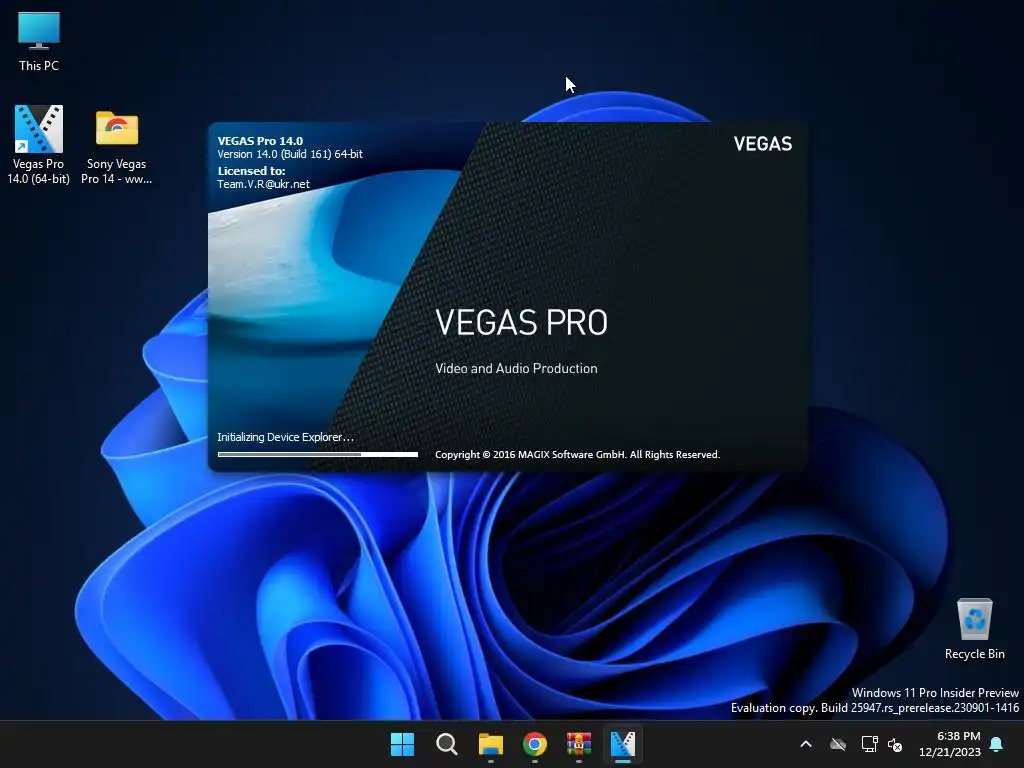Open the Windows Start menu
The height and width of the screenshot is (768, 1024).
click(402, 744)
